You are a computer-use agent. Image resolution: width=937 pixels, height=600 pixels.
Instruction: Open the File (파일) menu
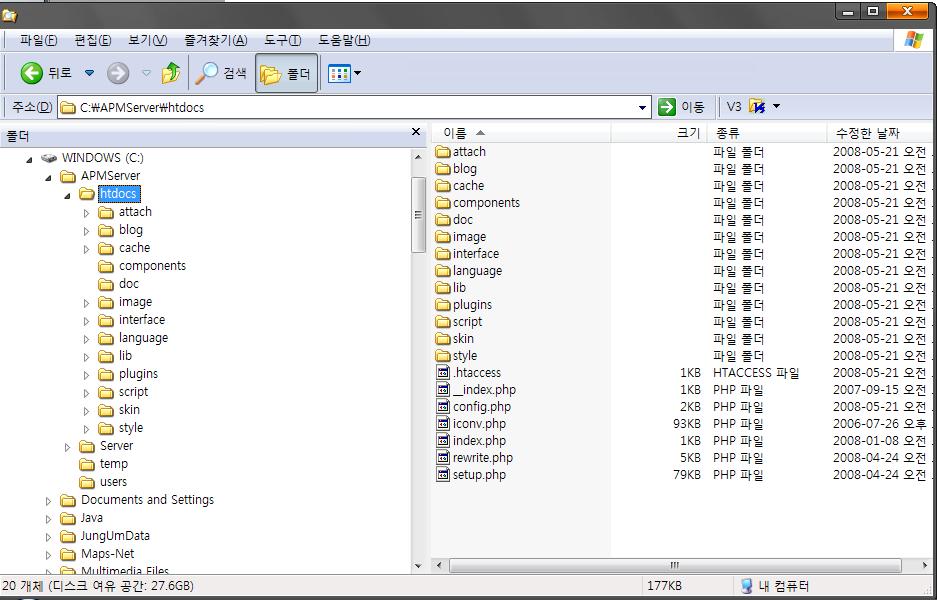[39, 40]
